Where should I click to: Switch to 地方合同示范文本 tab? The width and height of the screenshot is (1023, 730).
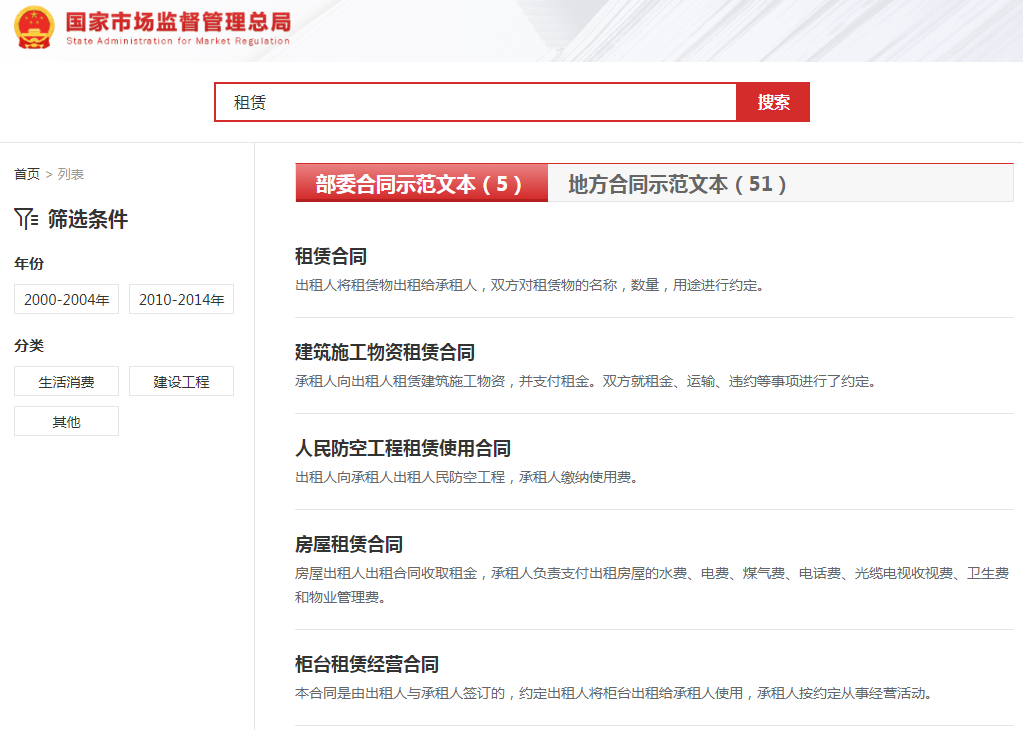(x=678, y=184)
